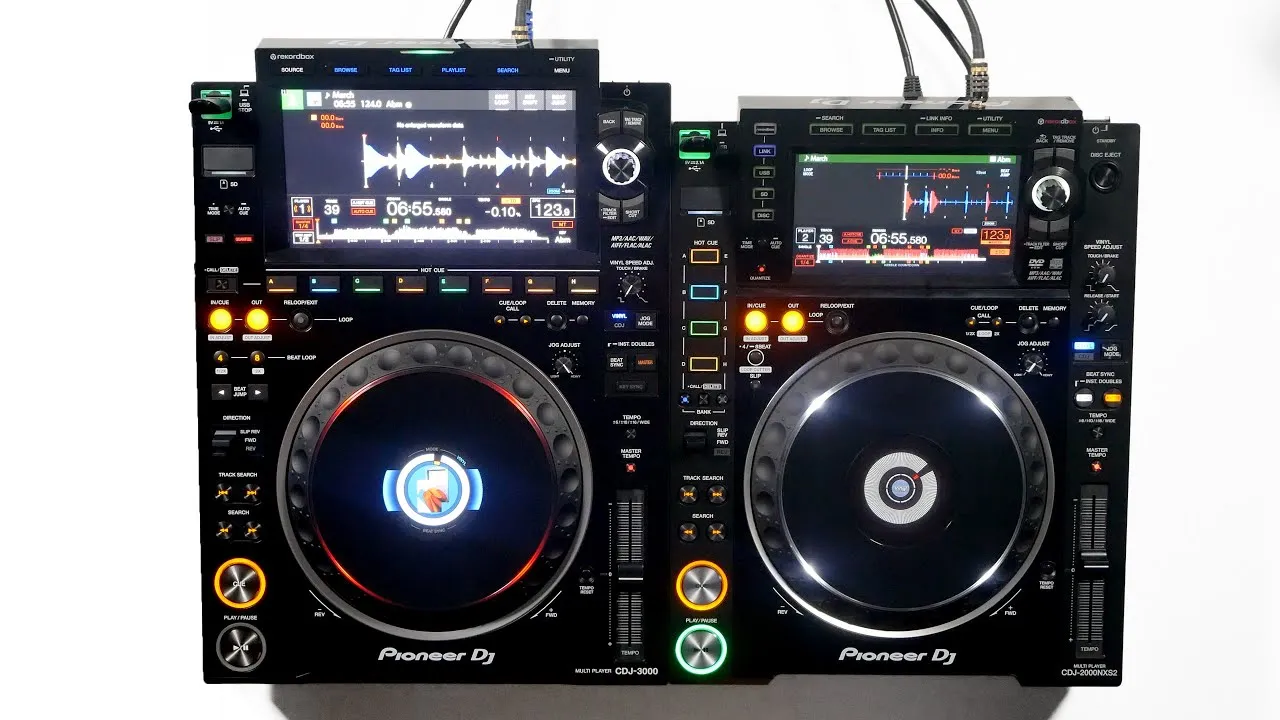Tap the INFO button on the CDJ-2000NXS2
The height and width of the screenshot is (720, 1280).
coord(937,130)
